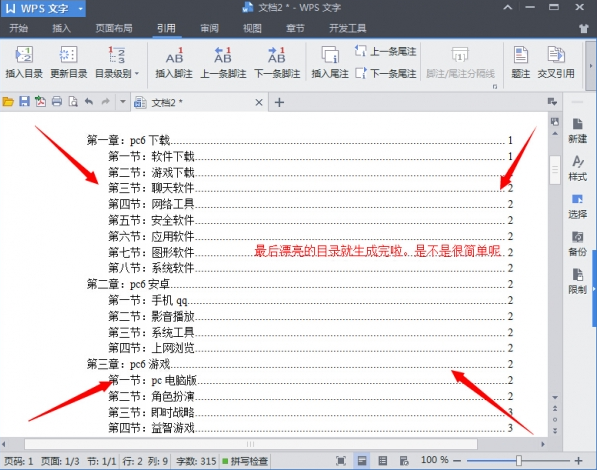Switch to the 插入 ribbon tab
This screenshot has height=470, width=598.
tap(61, 28)
